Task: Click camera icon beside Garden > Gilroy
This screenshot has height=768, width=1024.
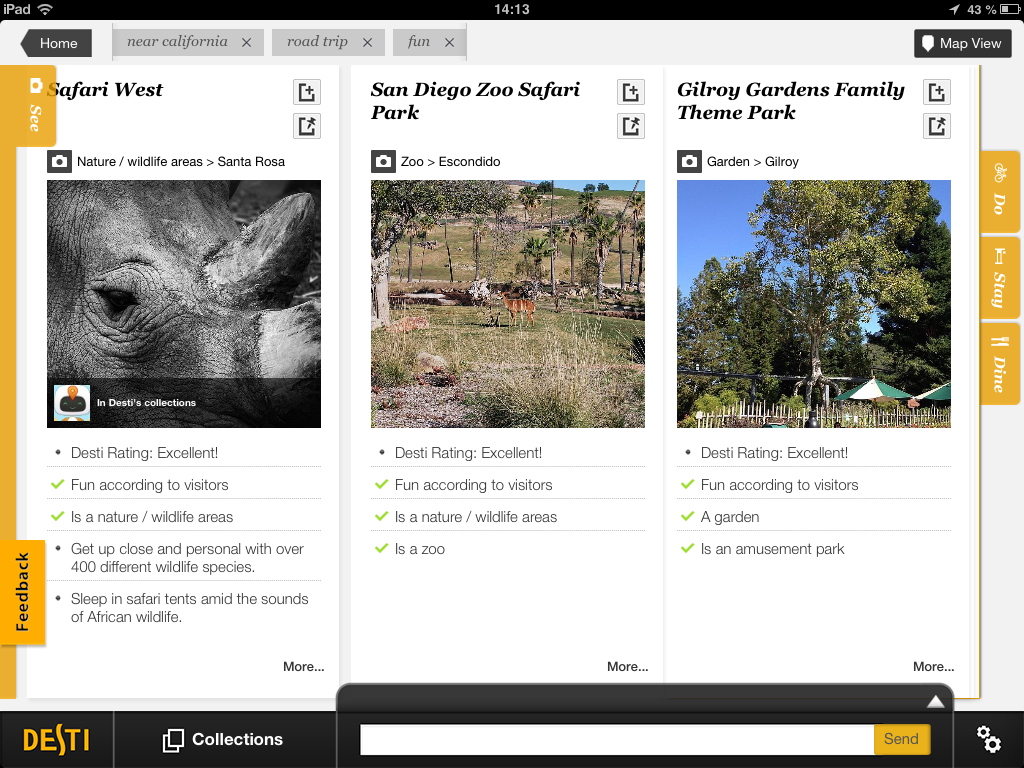Action: pyautogui.click(x=689, y=161)
